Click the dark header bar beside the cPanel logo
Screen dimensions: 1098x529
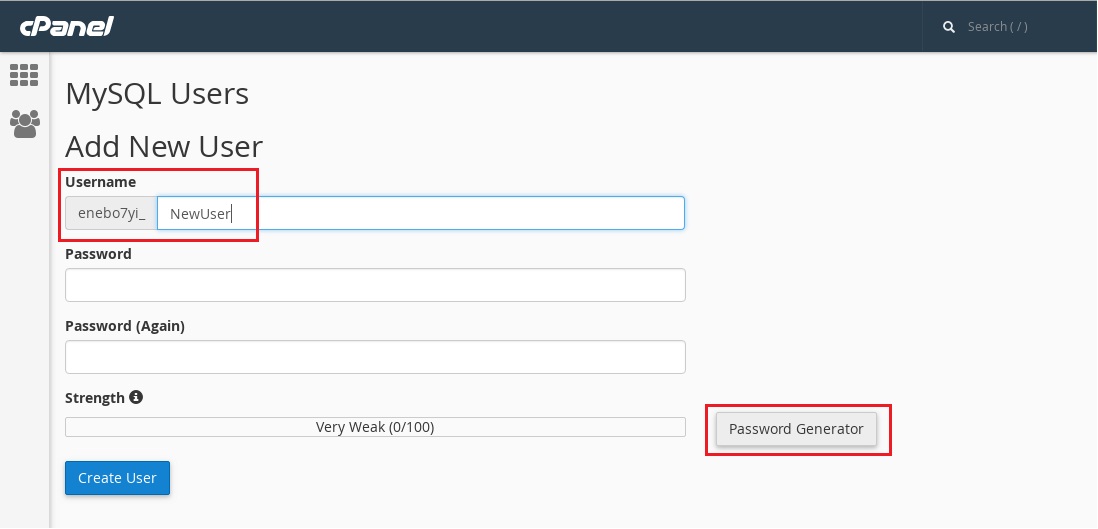(x=518, y=27)
